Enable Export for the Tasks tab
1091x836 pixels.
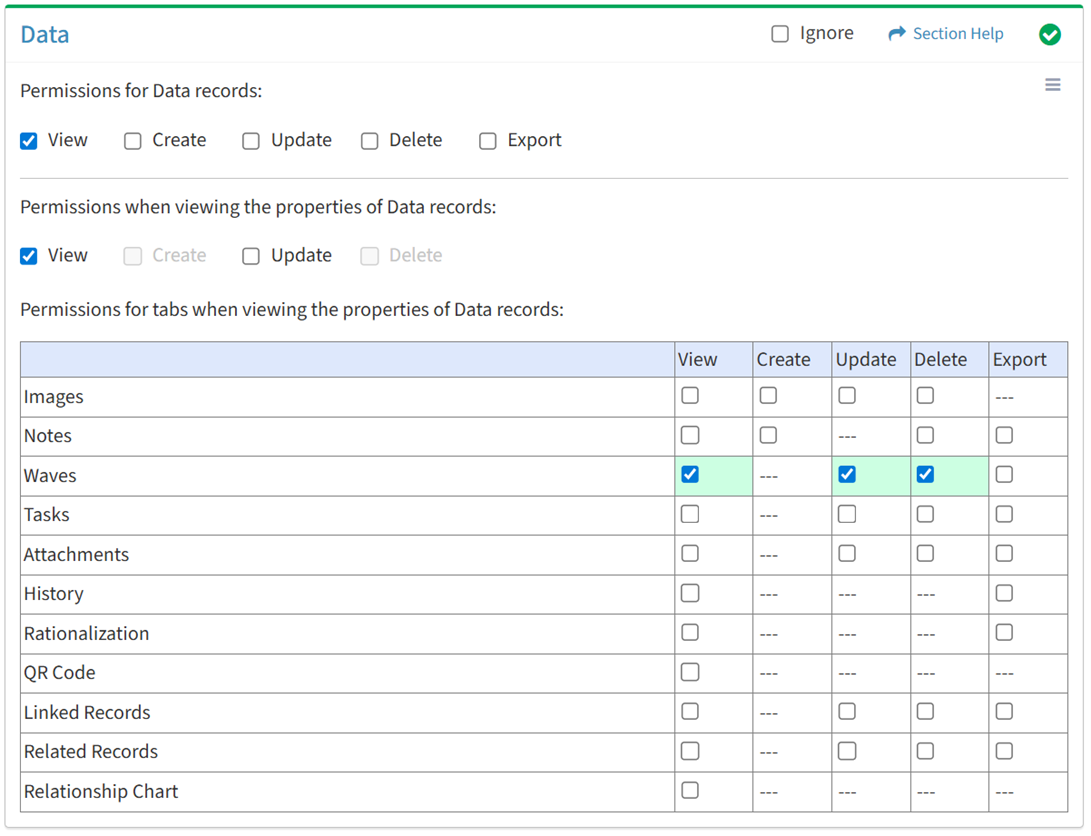point(1004,514)
